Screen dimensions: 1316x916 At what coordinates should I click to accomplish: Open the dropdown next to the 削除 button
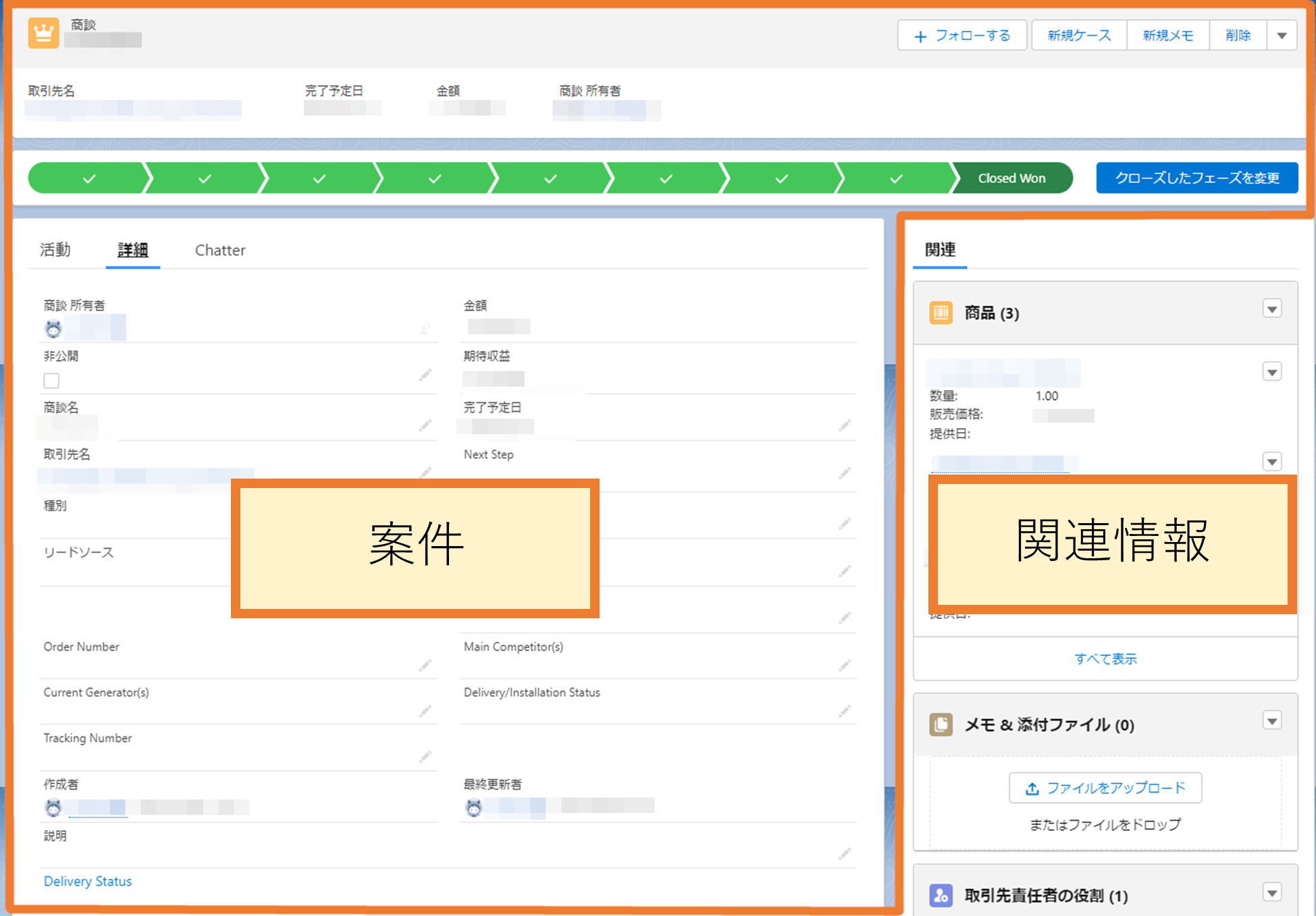tap(1282, 35)
